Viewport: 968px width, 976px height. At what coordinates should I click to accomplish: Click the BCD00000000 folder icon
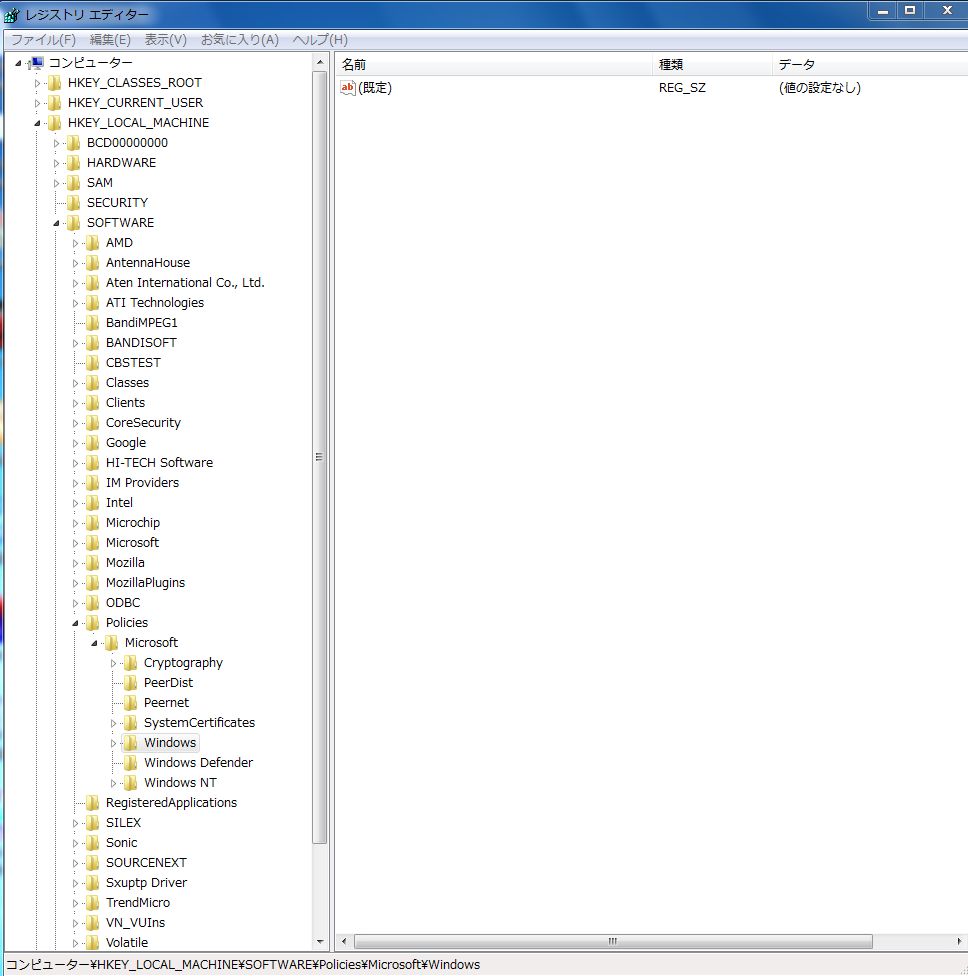[x=74, y=143]
